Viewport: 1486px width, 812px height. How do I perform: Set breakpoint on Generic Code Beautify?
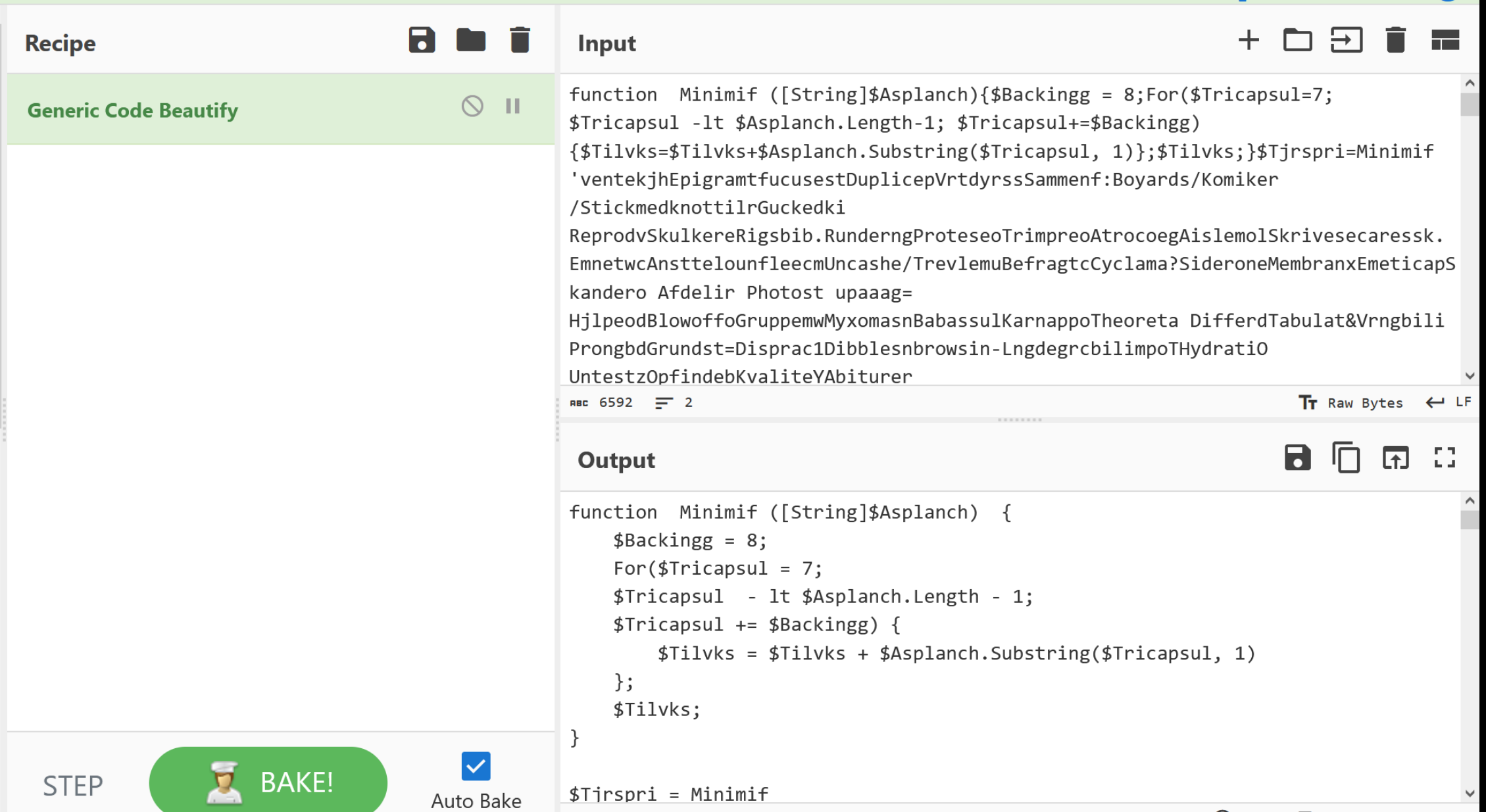point(513,106)
